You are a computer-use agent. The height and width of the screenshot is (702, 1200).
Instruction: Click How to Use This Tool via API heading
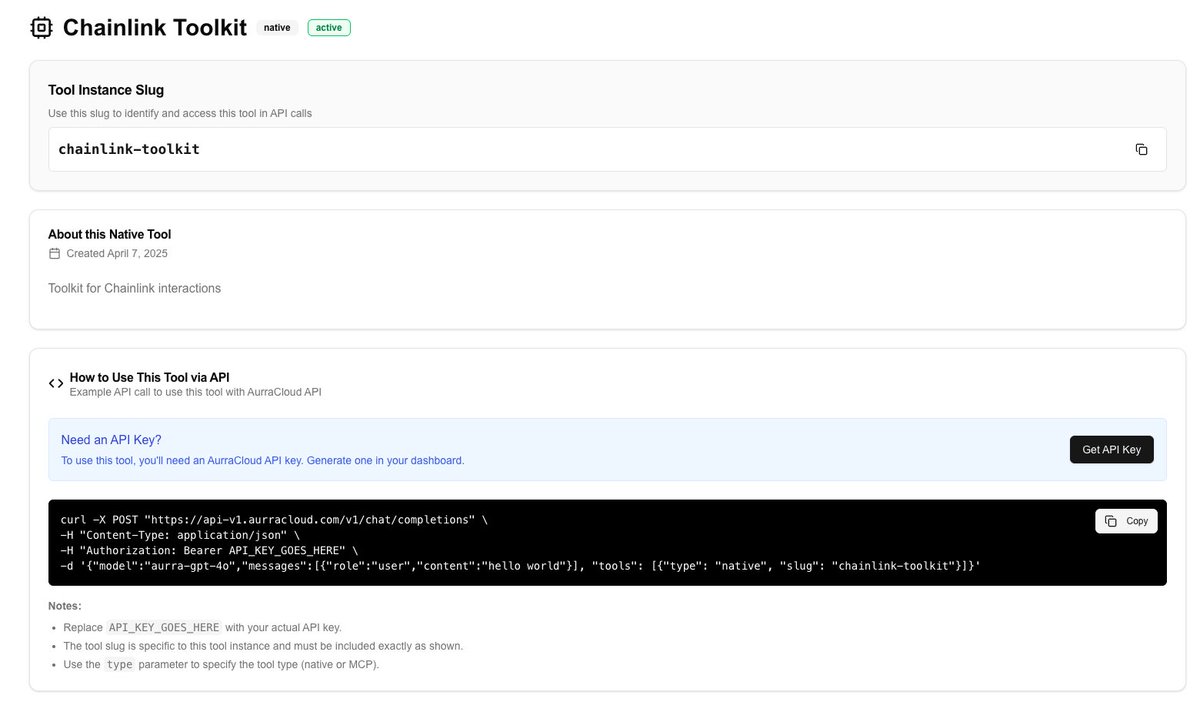150,377
